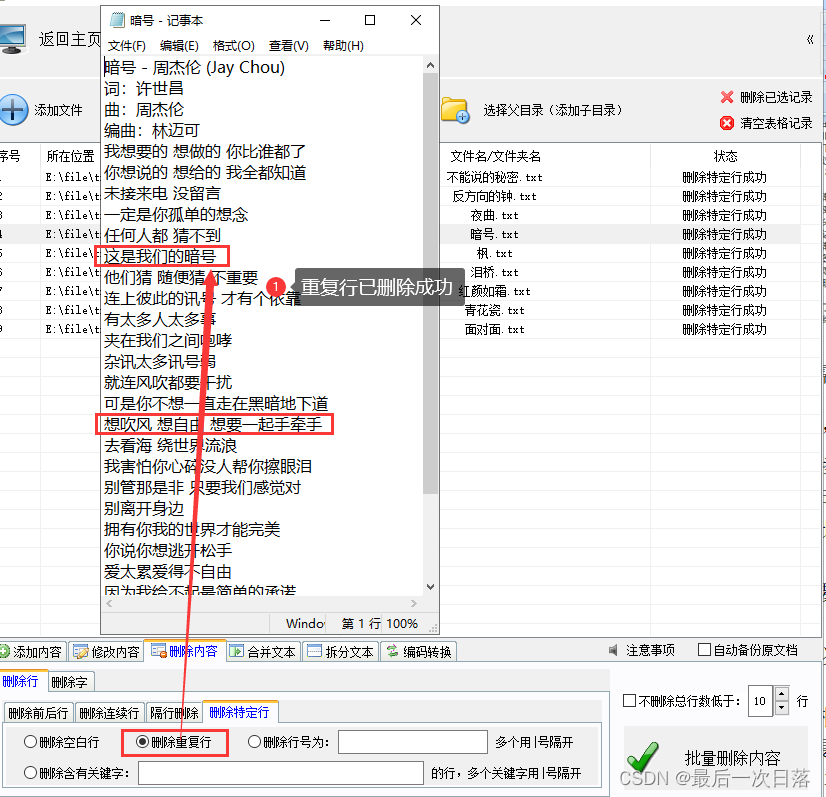Select the 青花瓷.txt row
Image resolution: width=826 pixels, height=797 pixels.
click(494, 310)
